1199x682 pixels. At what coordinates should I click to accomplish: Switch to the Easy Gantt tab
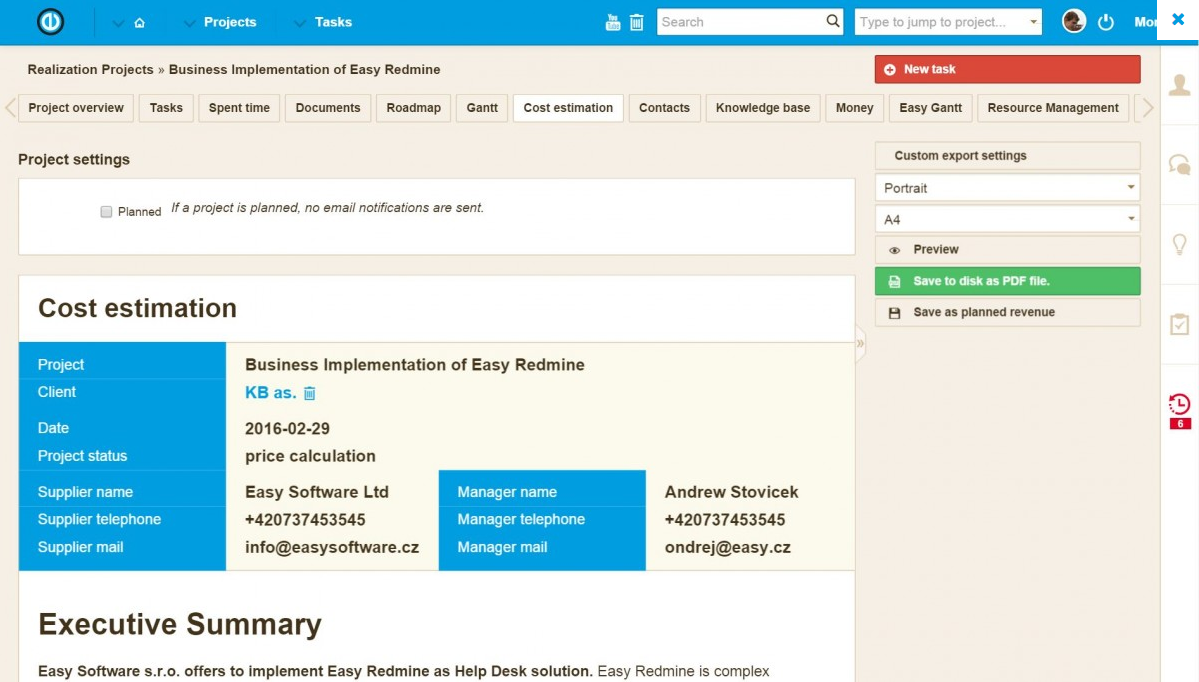[931, 108]
